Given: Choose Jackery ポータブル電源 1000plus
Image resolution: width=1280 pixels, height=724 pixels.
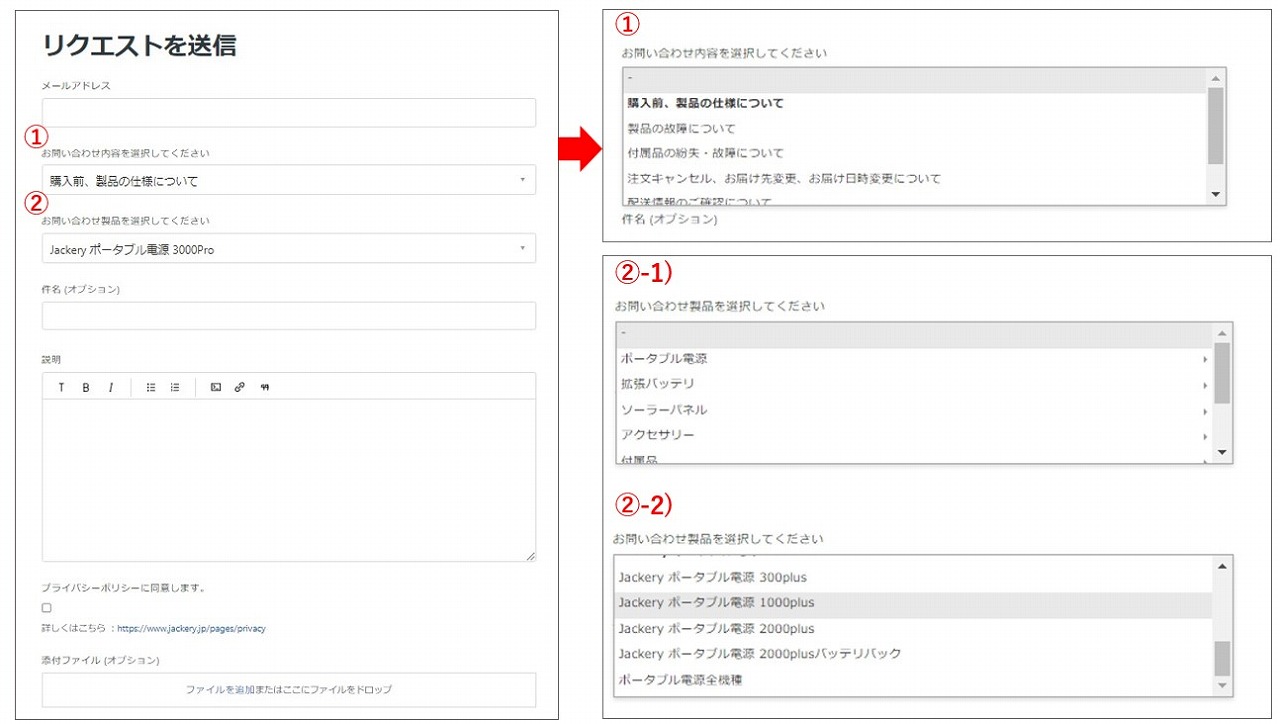Looking at the screenshot, I should (913, 603).
